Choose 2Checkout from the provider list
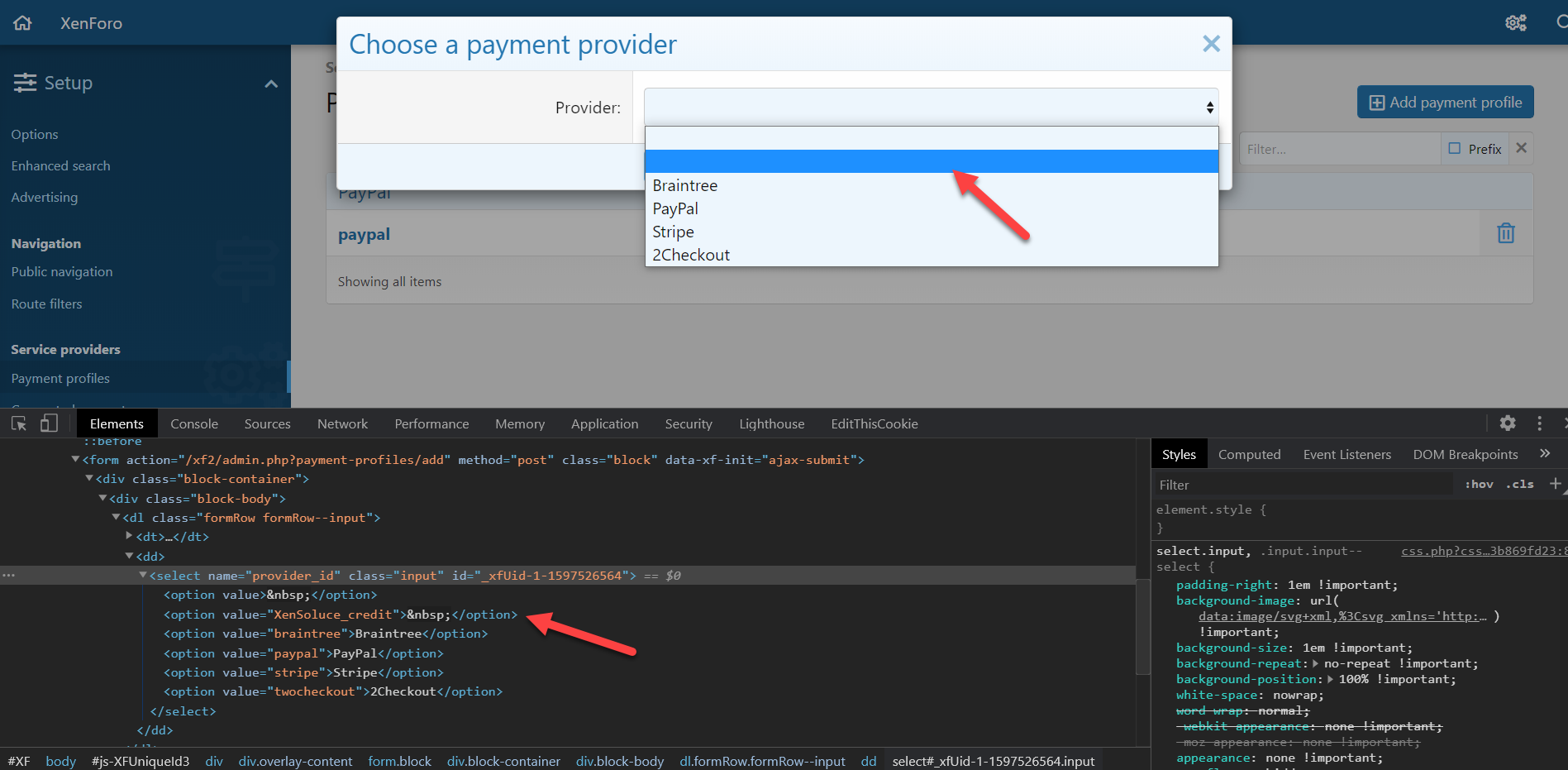The height and width of the screenshot is (770, 1568). pyautogui.click(x=932, y=255)
